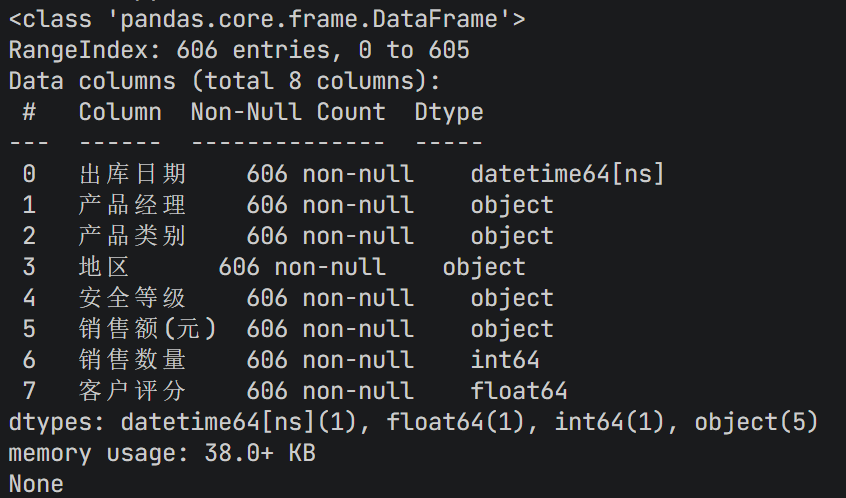This screenshot has width=846, height=498.
Task: Select the 出库日期 column name
Action: tap(133, 174)
